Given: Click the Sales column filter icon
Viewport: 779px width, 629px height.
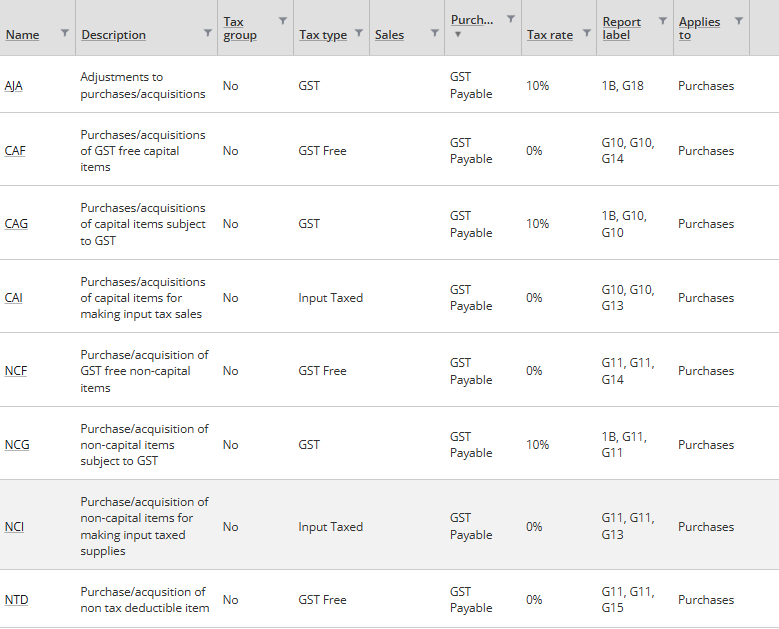Looking at the screenshot, I should tap(434, 33).
